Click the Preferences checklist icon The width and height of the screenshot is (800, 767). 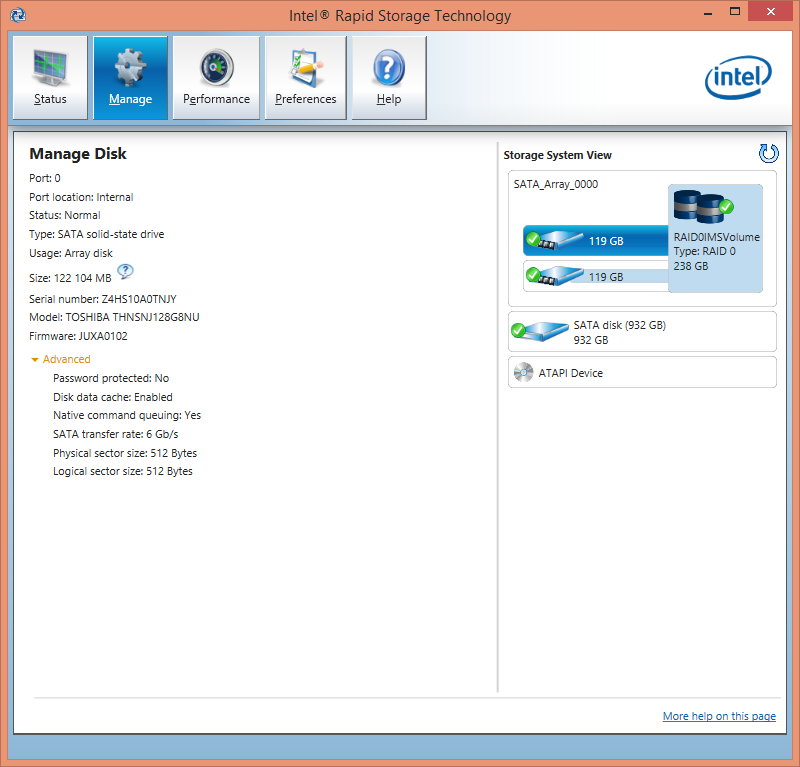click(x=306, y=67)
